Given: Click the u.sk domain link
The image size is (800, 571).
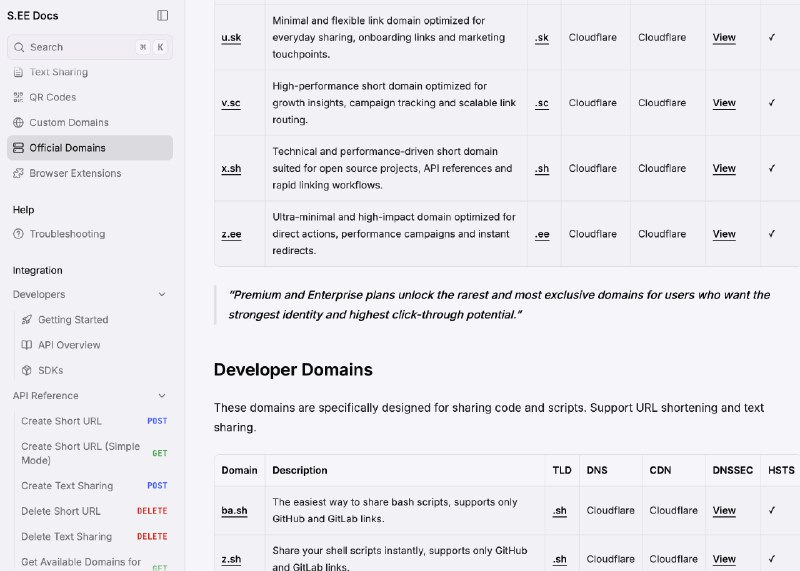Looking at the screenshot, I should point(230,38).
